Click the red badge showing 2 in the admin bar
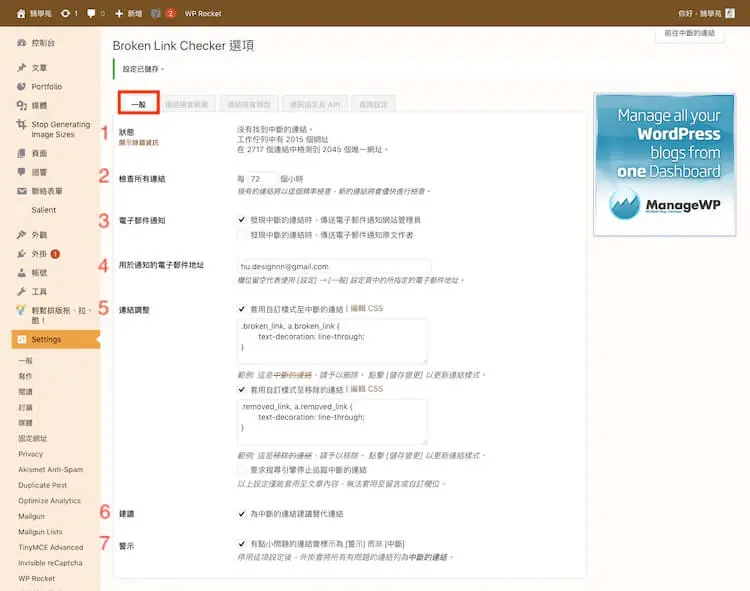This screenshot has height=591, width=750. click(x=170, y=13)
